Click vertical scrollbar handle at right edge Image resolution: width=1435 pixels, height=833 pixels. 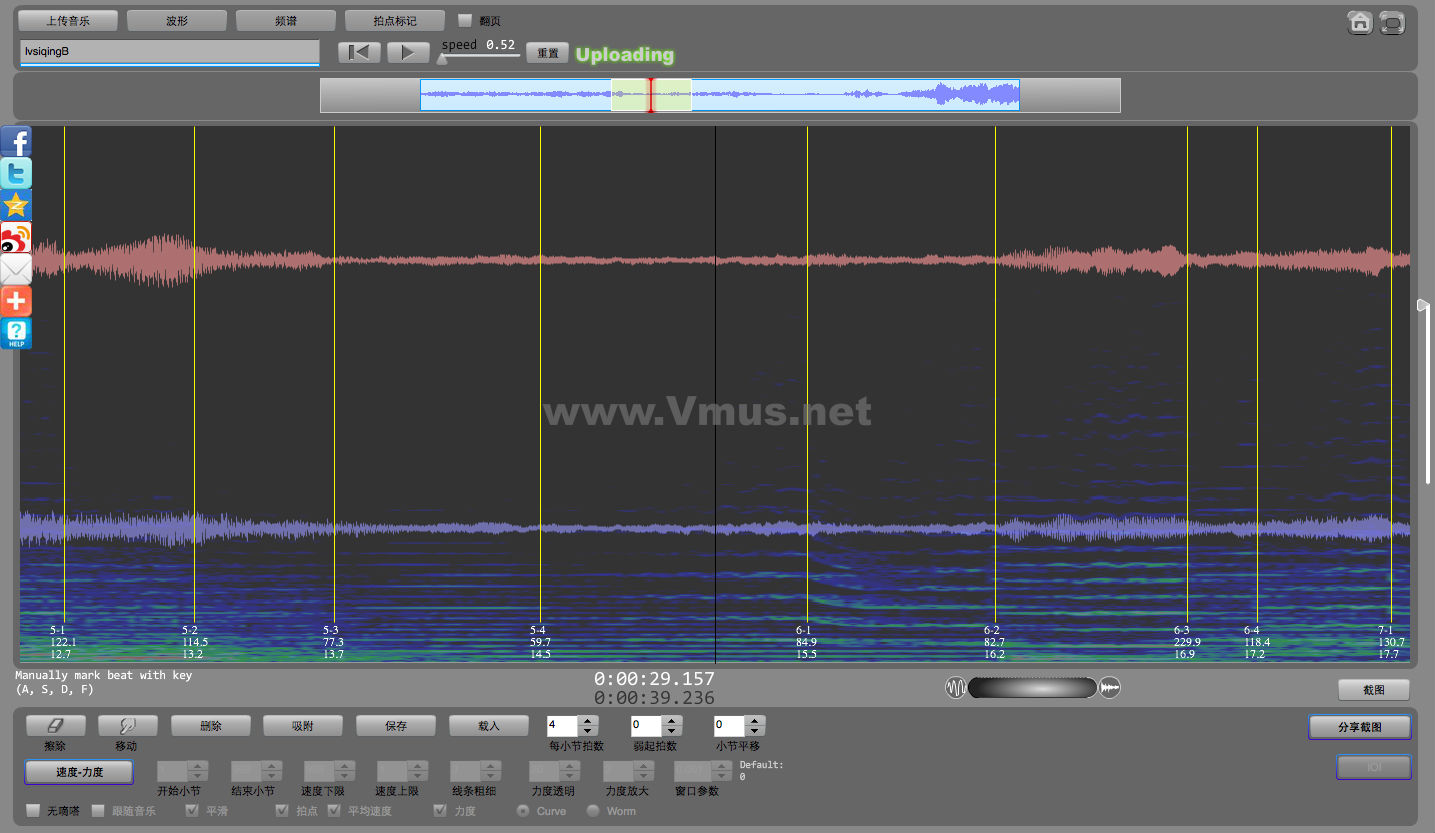tap(1423, 304)
